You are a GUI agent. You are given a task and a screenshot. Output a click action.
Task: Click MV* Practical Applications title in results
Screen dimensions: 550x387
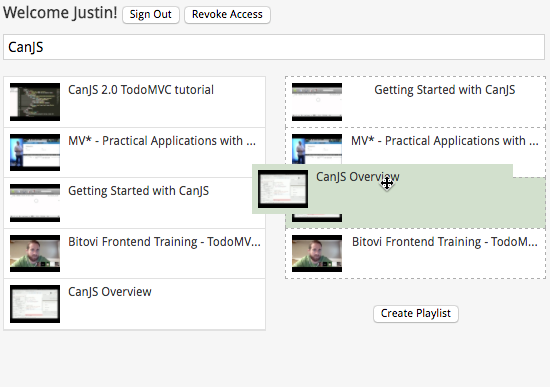162,141
